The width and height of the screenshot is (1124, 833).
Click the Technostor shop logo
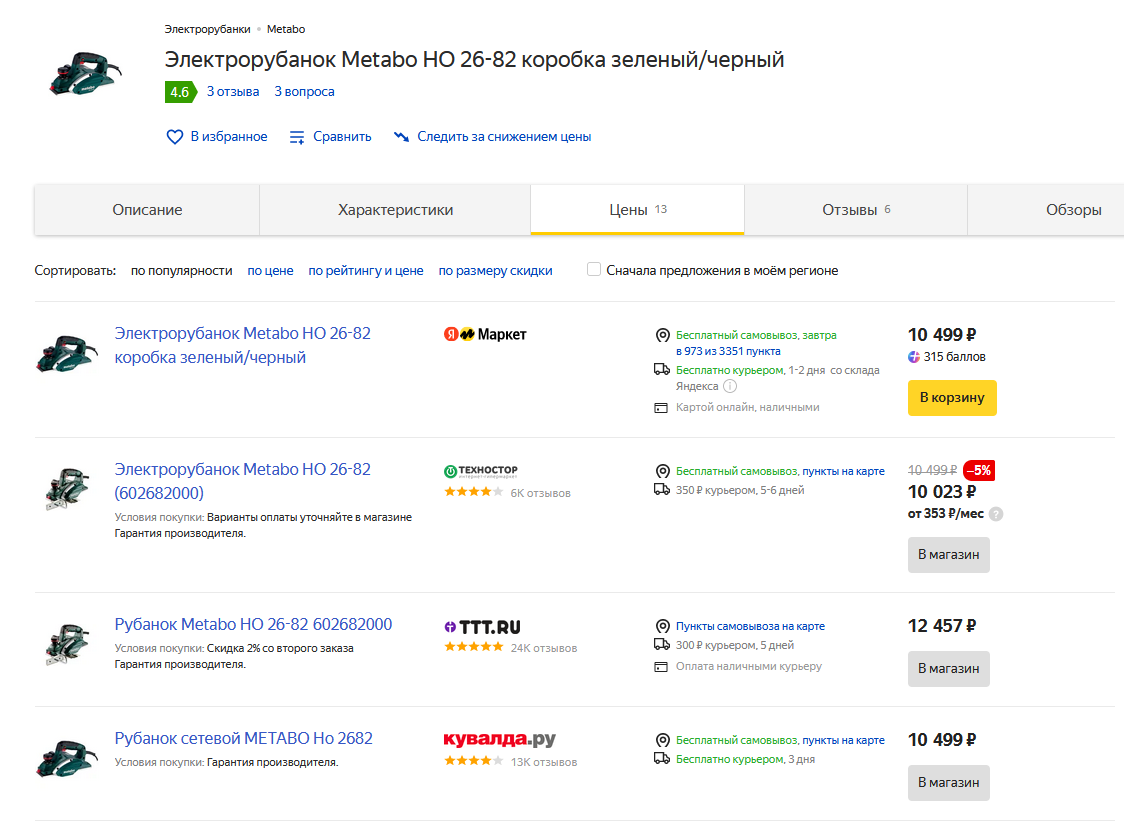pos(481,470)
